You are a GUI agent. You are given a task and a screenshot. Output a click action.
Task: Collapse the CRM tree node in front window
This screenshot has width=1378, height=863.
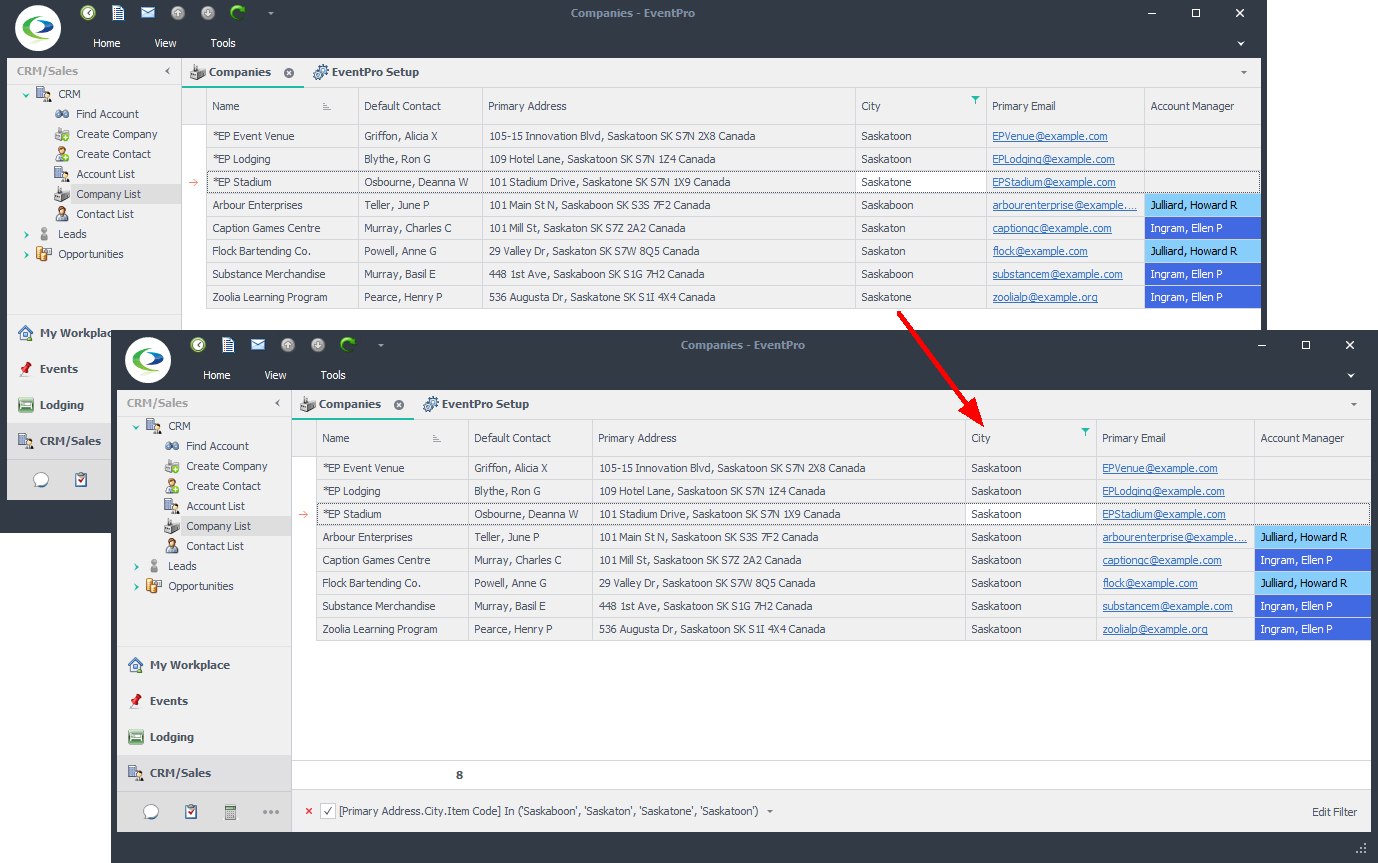pos(136,427)
